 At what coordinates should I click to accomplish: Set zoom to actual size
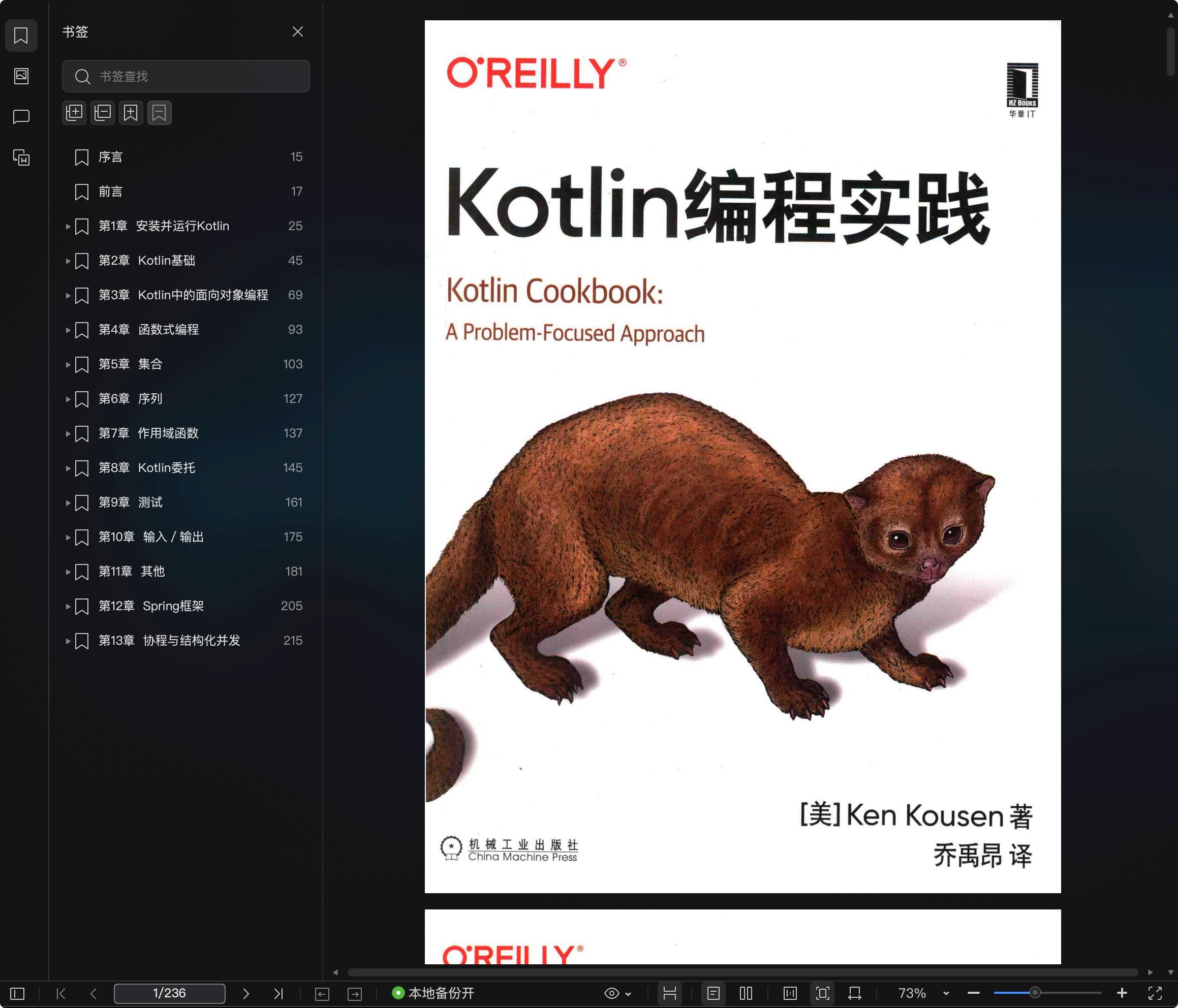(x=790, y=993)
